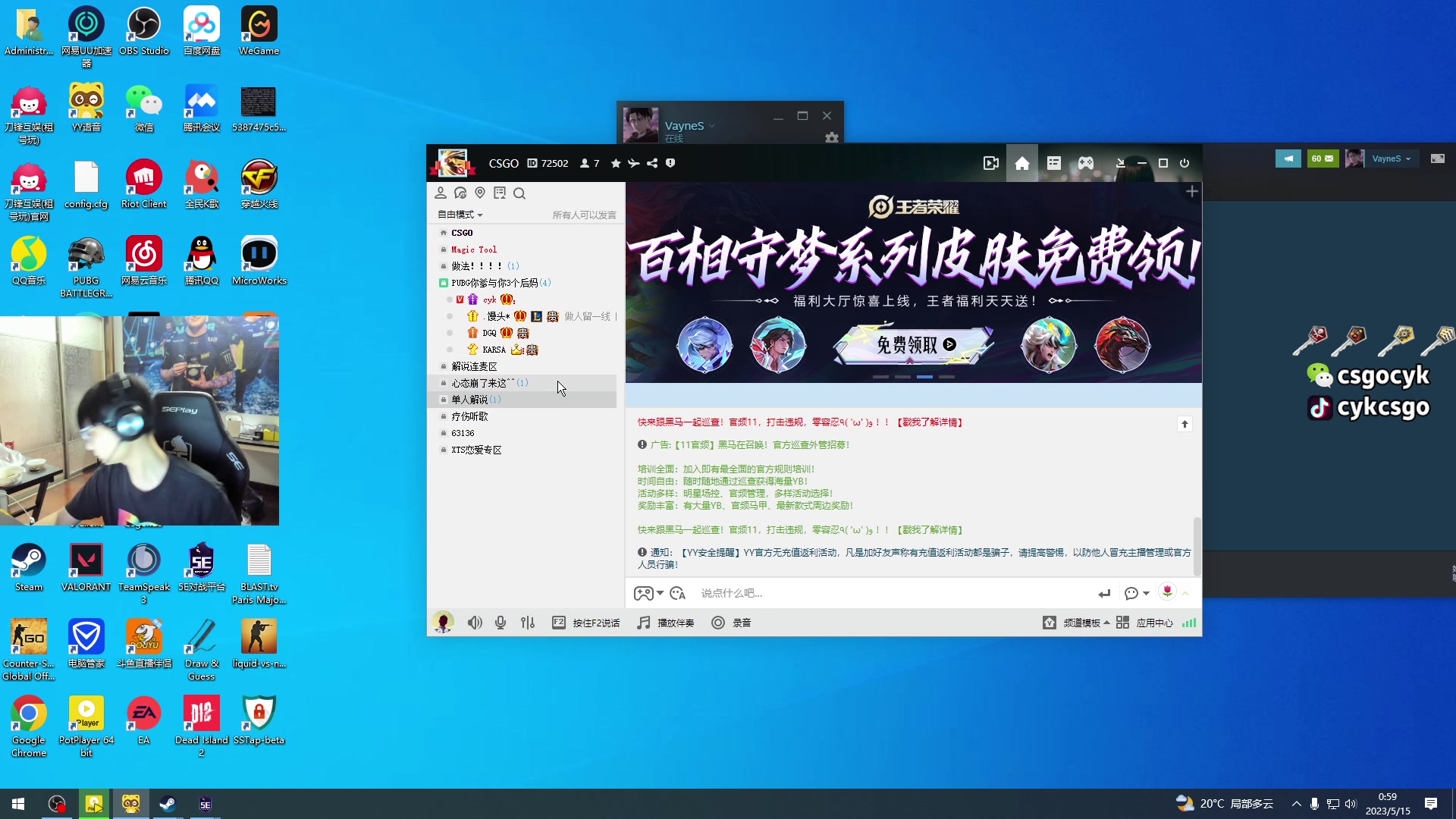Screen dimensions: 1456x819
Task: Search channels with the magnifier icon
Action: coord(519,193)
